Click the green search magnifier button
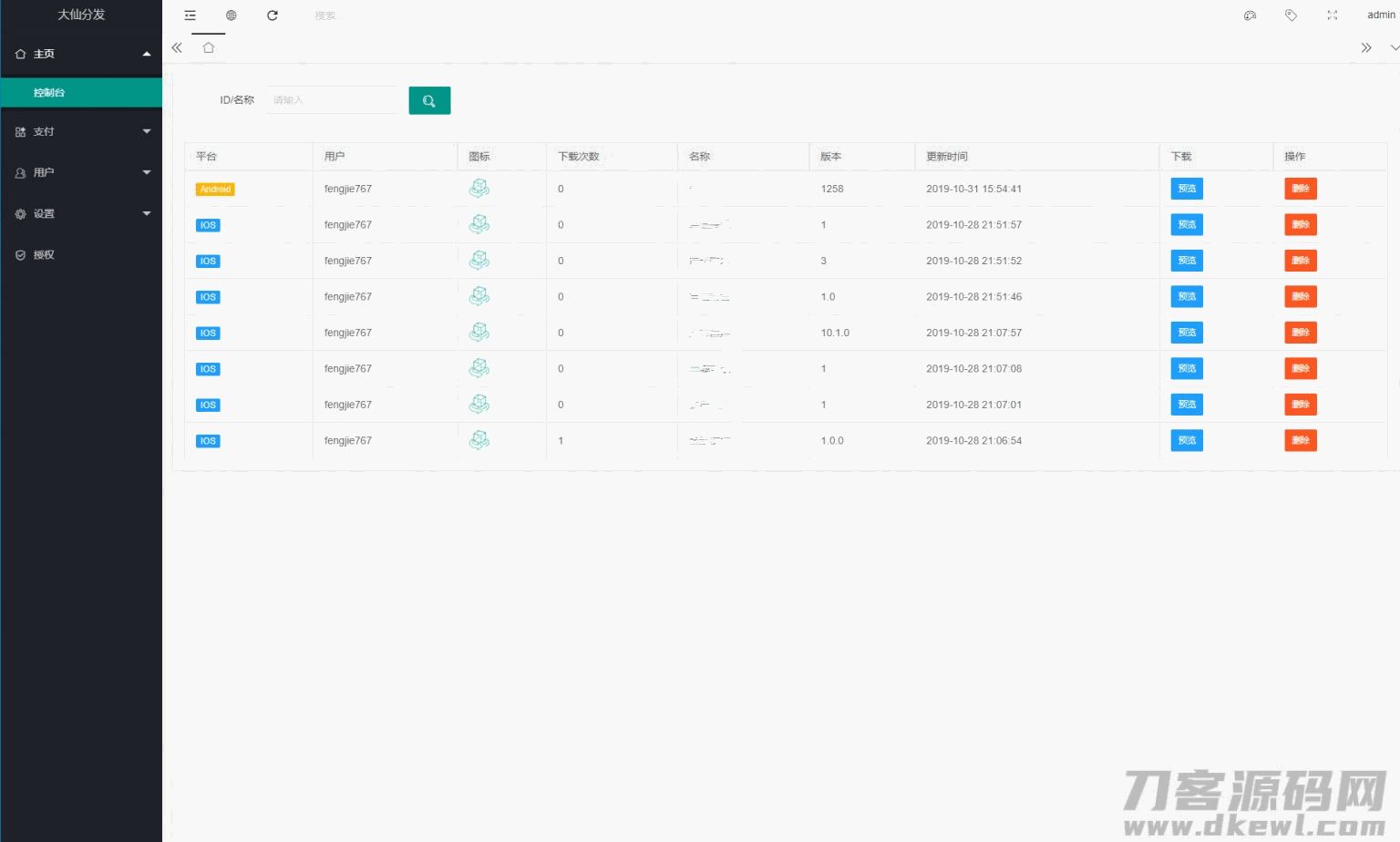 coord(429,100)
